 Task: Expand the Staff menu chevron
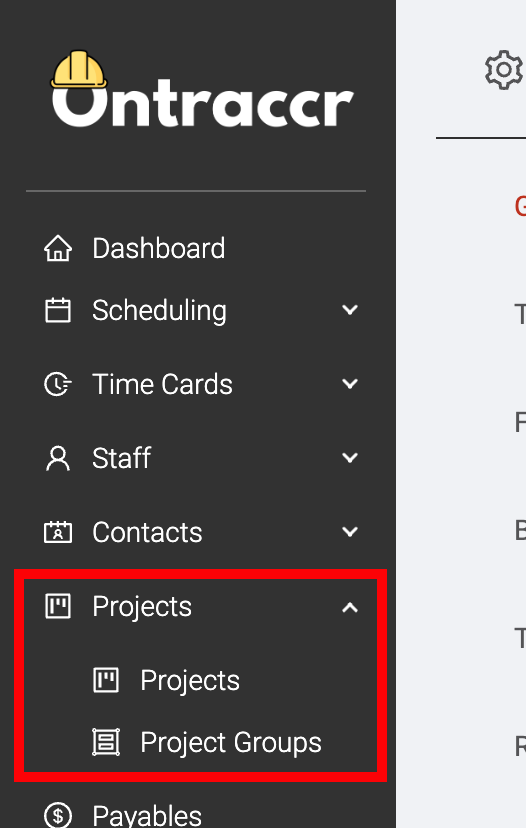pyautogui.click(x=350, y=458)
